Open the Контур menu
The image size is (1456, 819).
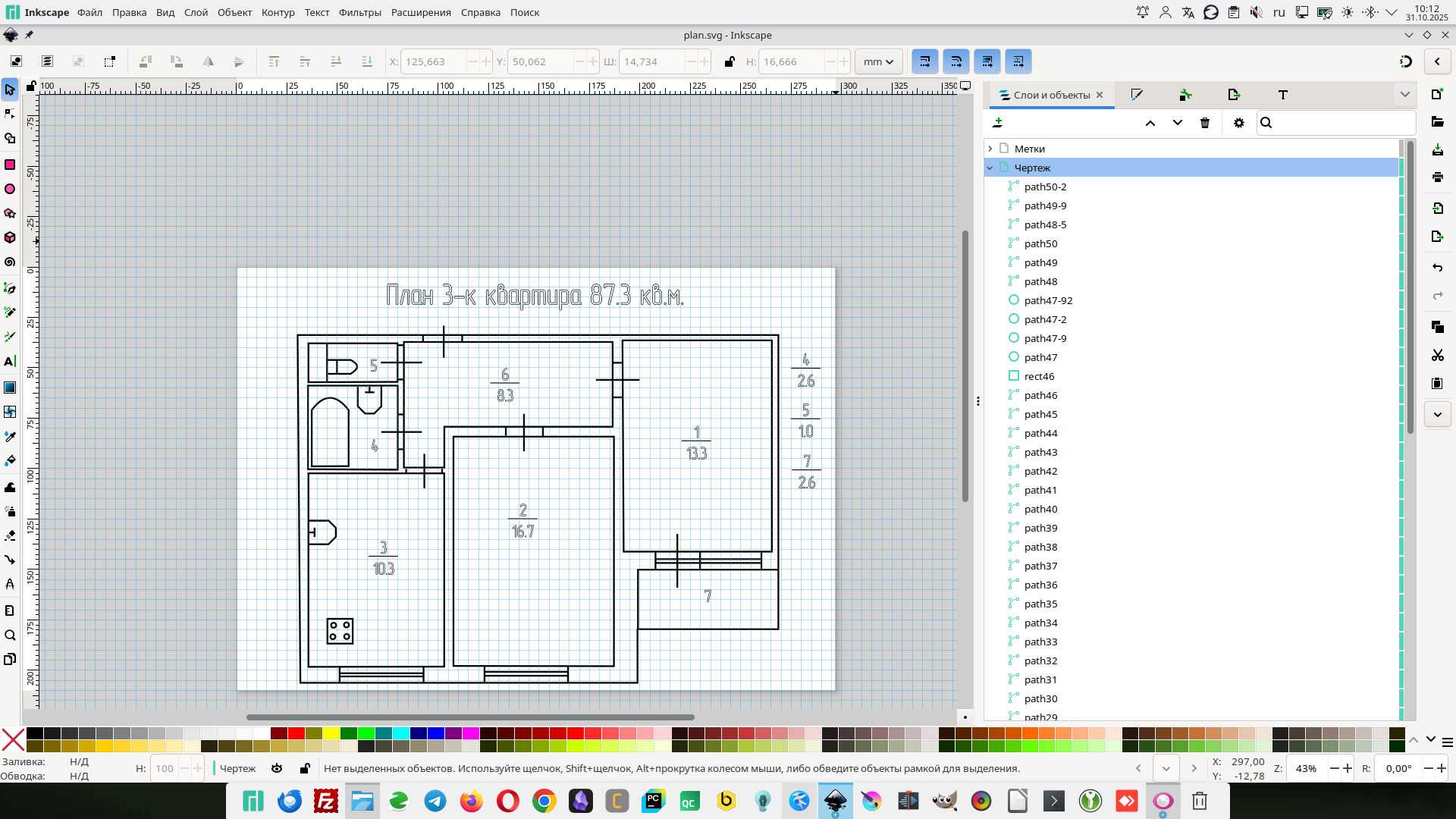click(x=278, y=12)
